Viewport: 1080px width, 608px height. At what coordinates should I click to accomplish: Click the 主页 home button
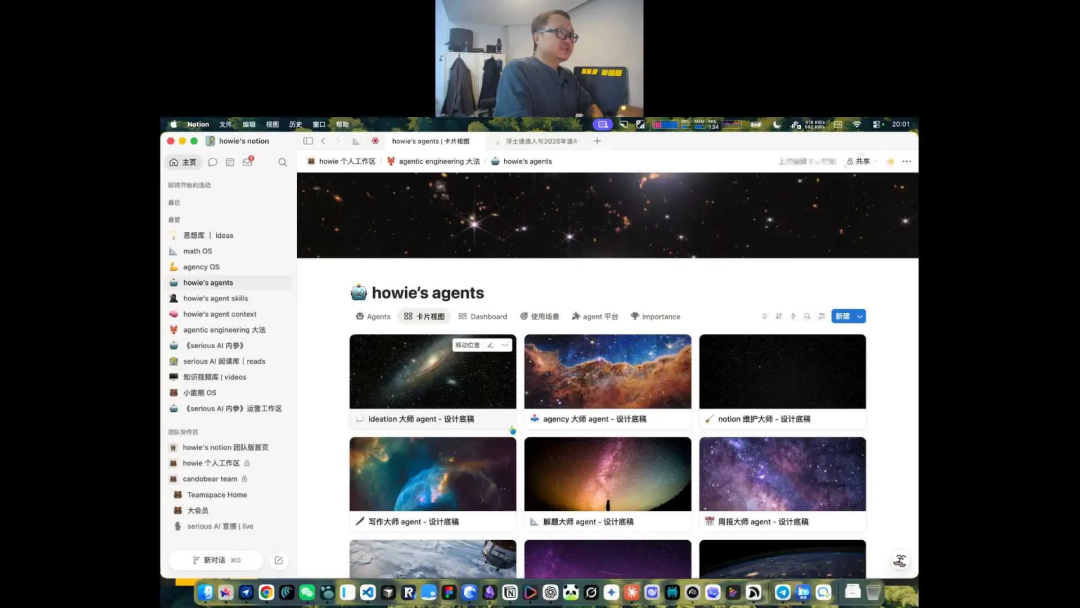183,163
